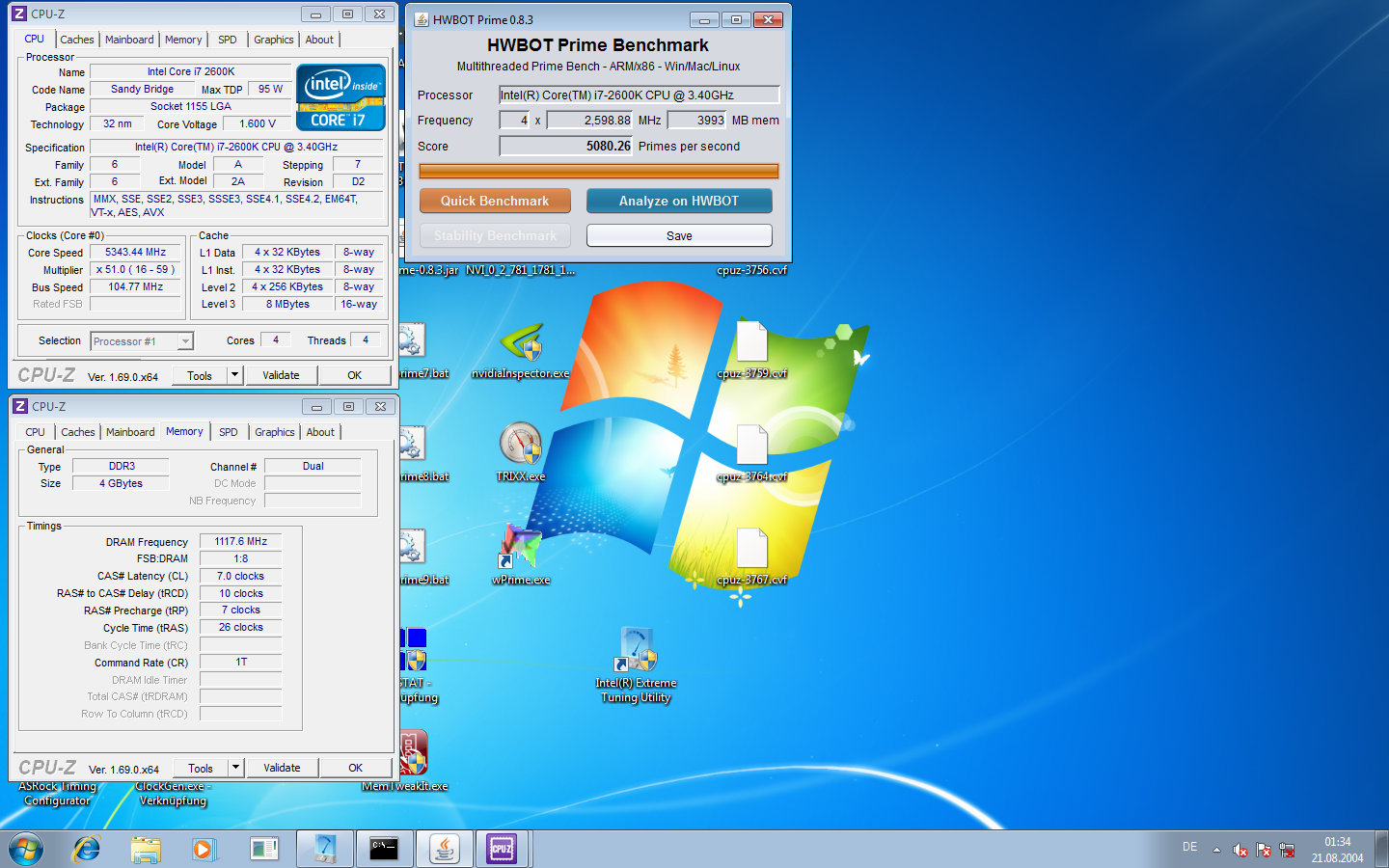Open Memory tab in upper CPU-Z window
The height and width of the screenshot is (868, 1389).
tap(183, 40)
